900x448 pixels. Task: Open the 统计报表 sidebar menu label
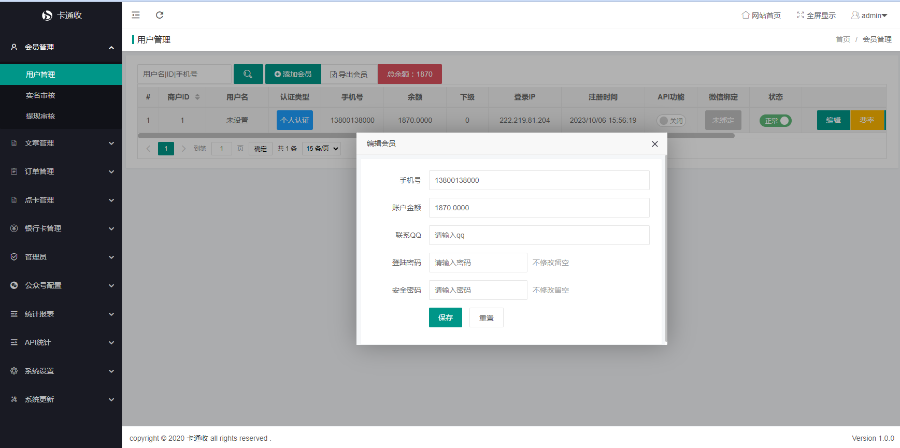40,314
